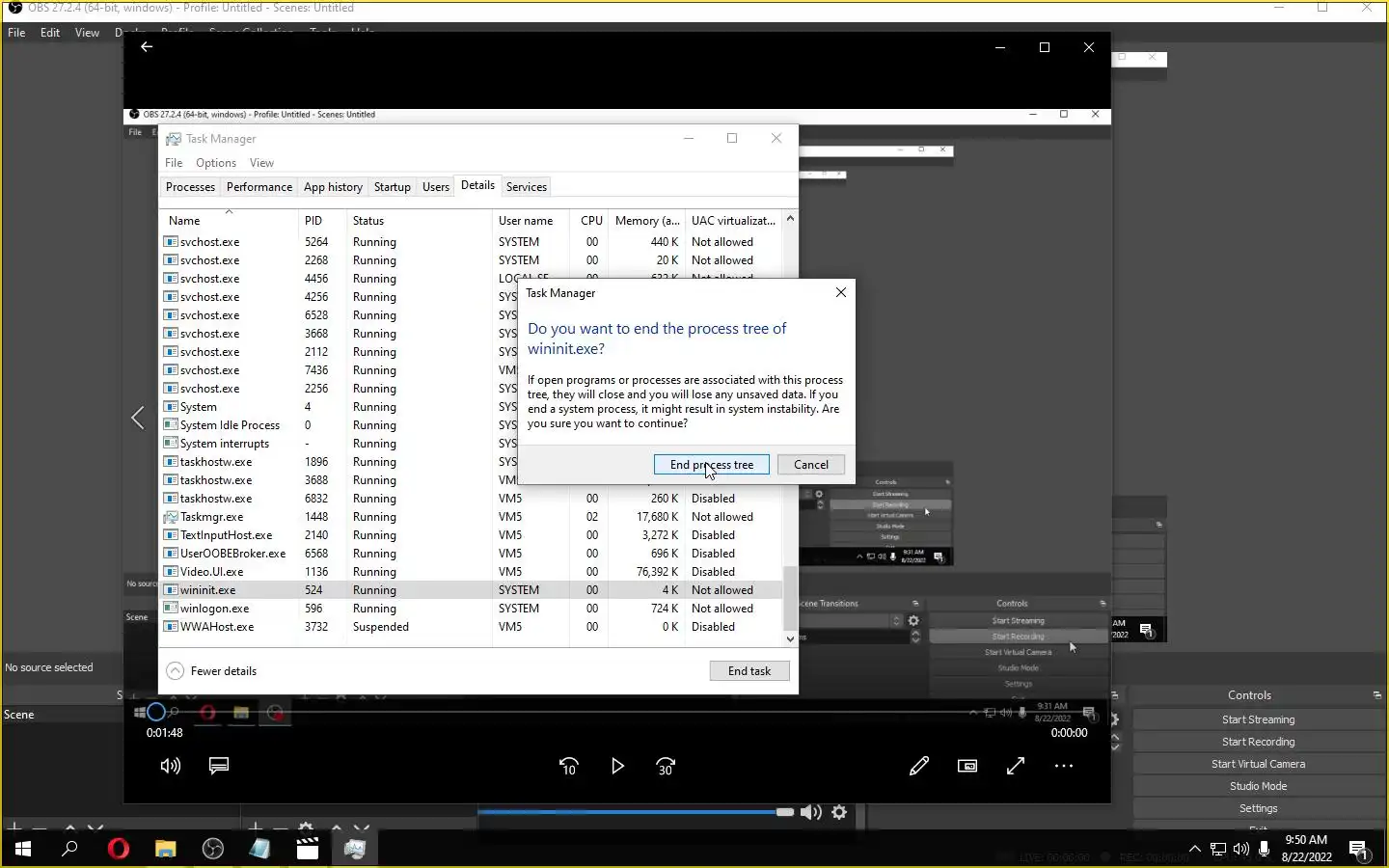This screenshot has width=1389, height=868.
Task: Select the winlogon.exe process row
Action: click(x=472, y=609)
